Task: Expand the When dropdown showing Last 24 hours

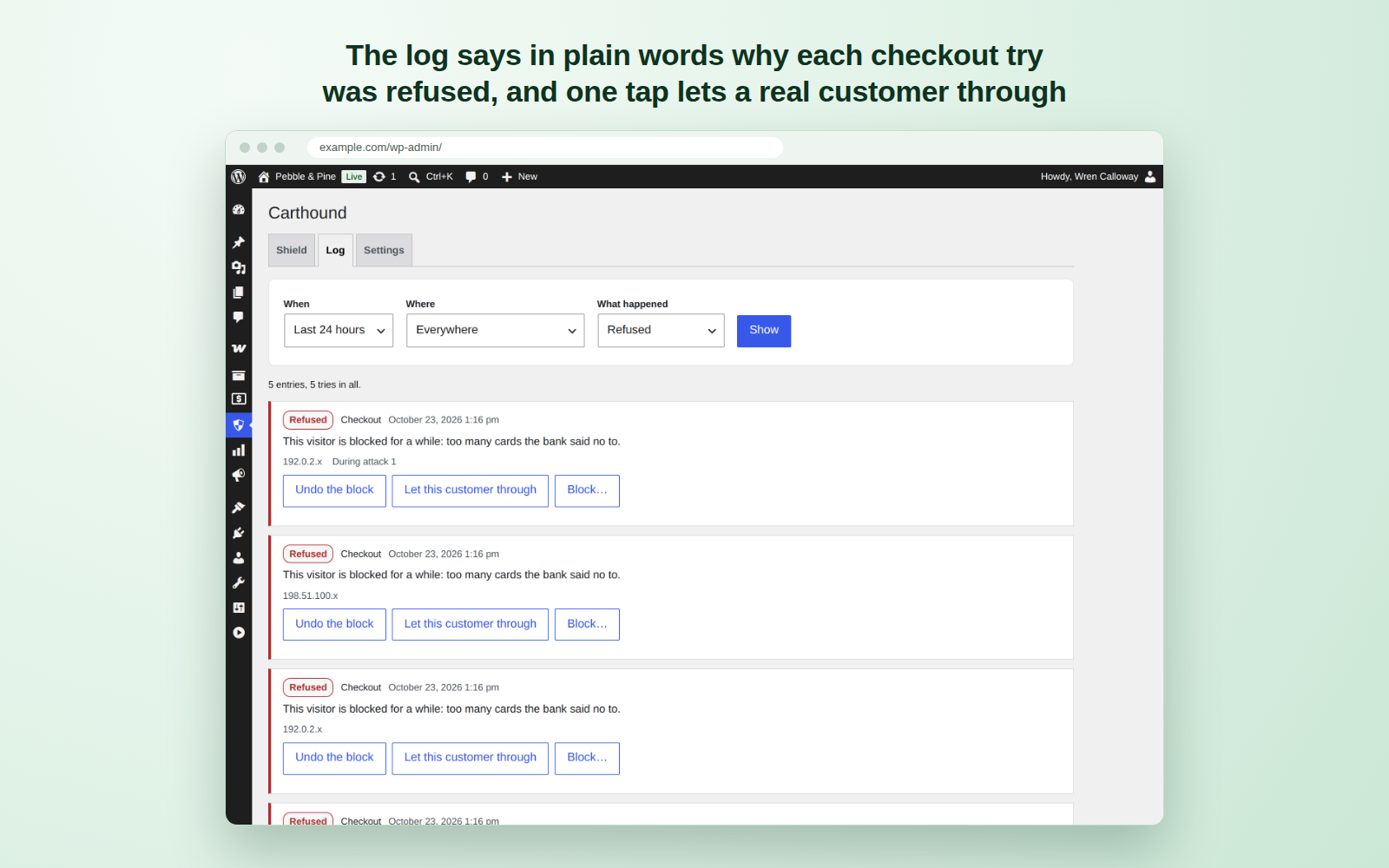Action: click(x=339, y=331)
